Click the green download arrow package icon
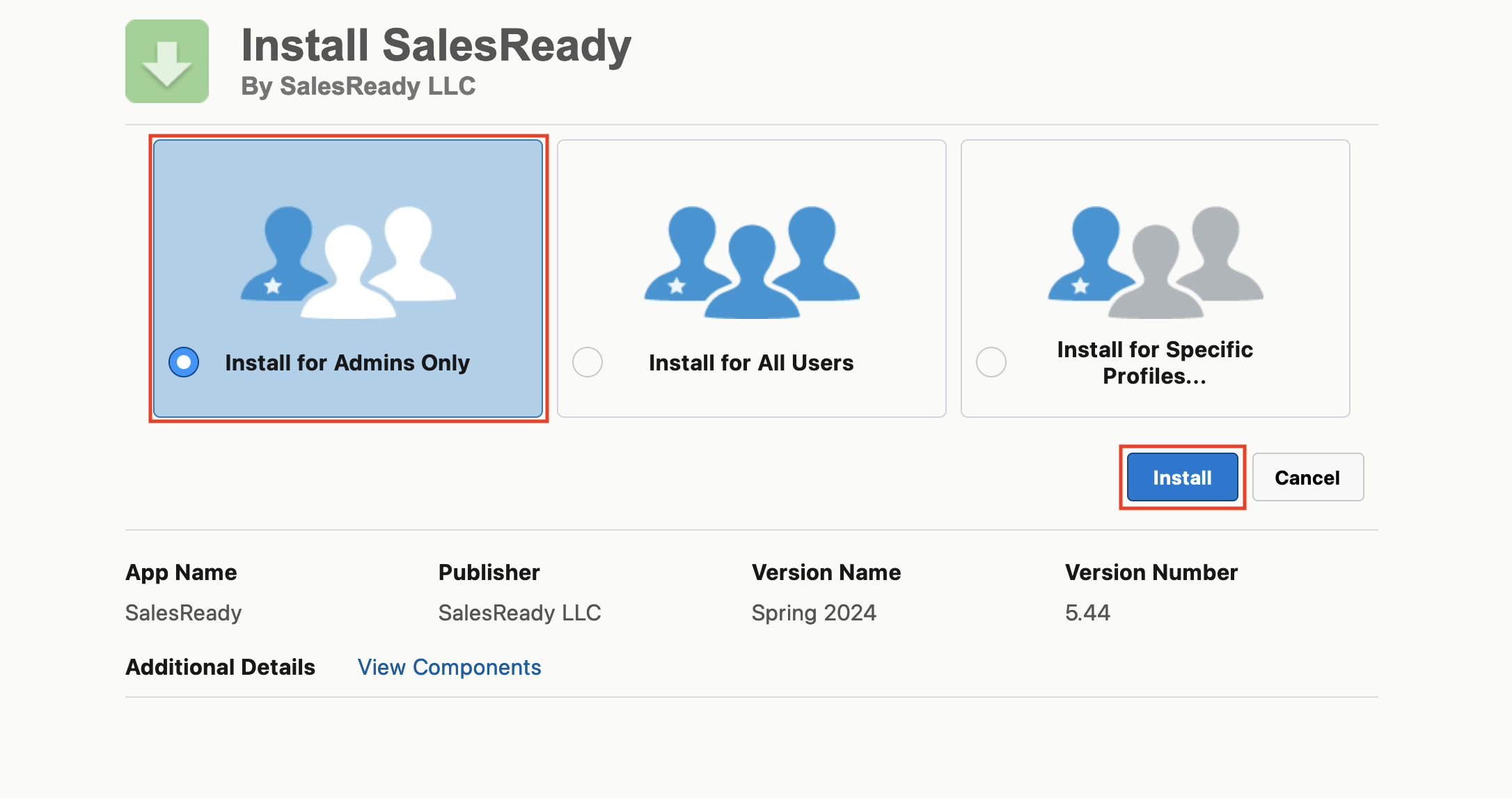This screenshot has height=798, width=1512. point(167,61)
